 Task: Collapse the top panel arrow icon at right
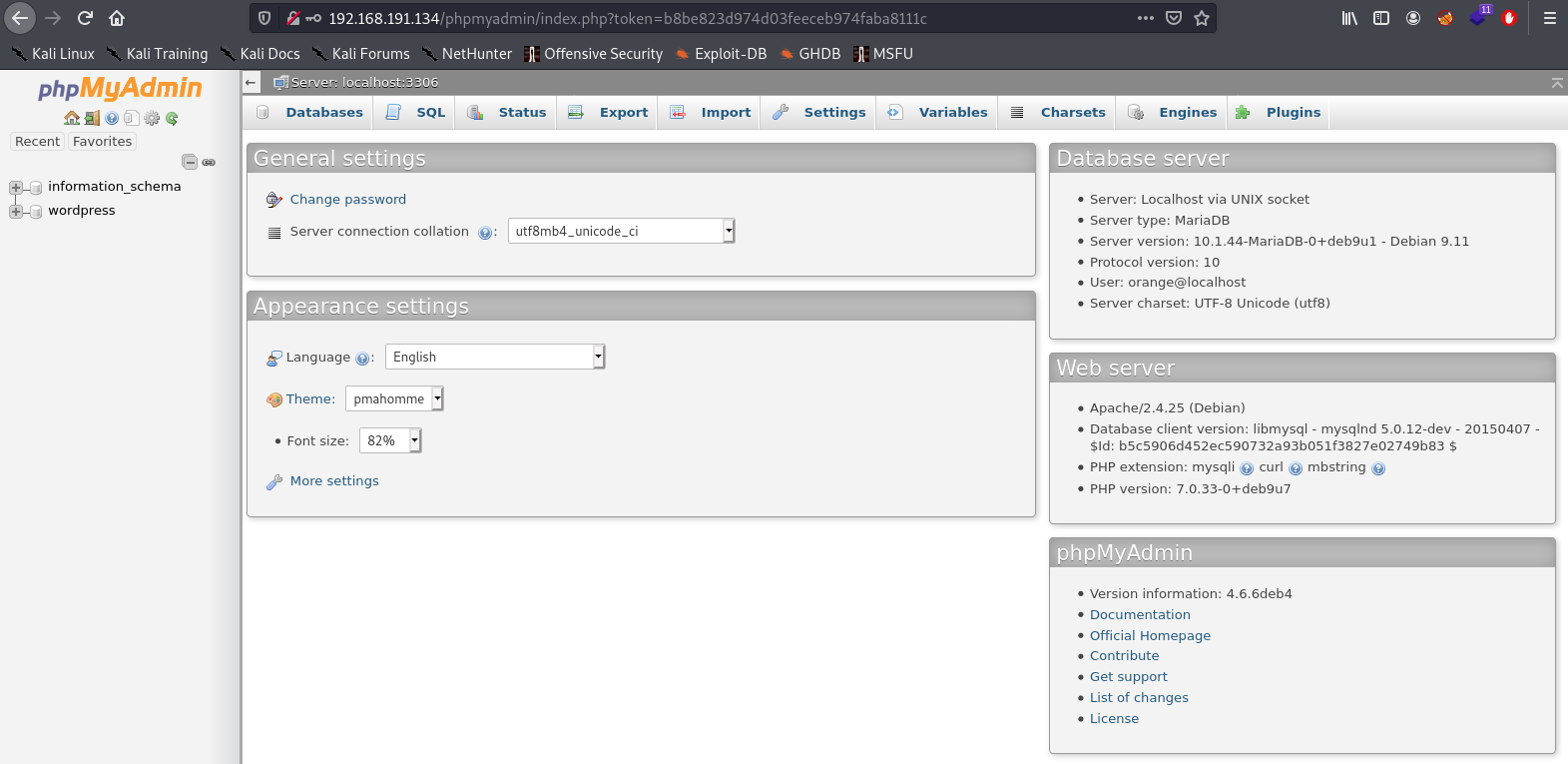(1557, 83)
